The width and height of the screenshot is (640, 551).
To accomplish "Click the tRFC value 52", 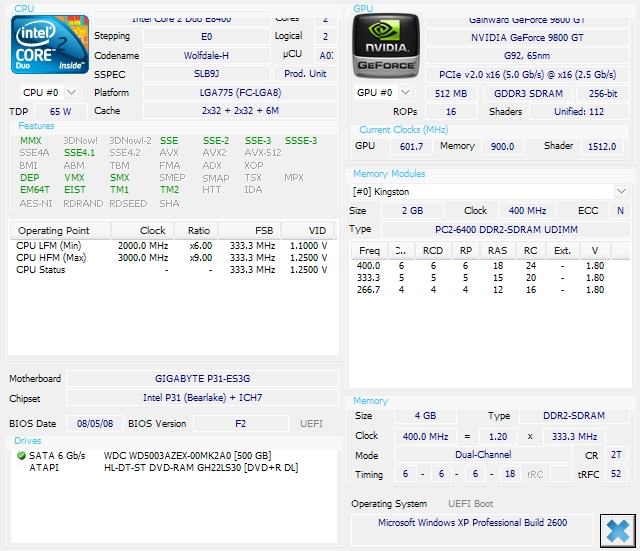I will click(616, 474).
